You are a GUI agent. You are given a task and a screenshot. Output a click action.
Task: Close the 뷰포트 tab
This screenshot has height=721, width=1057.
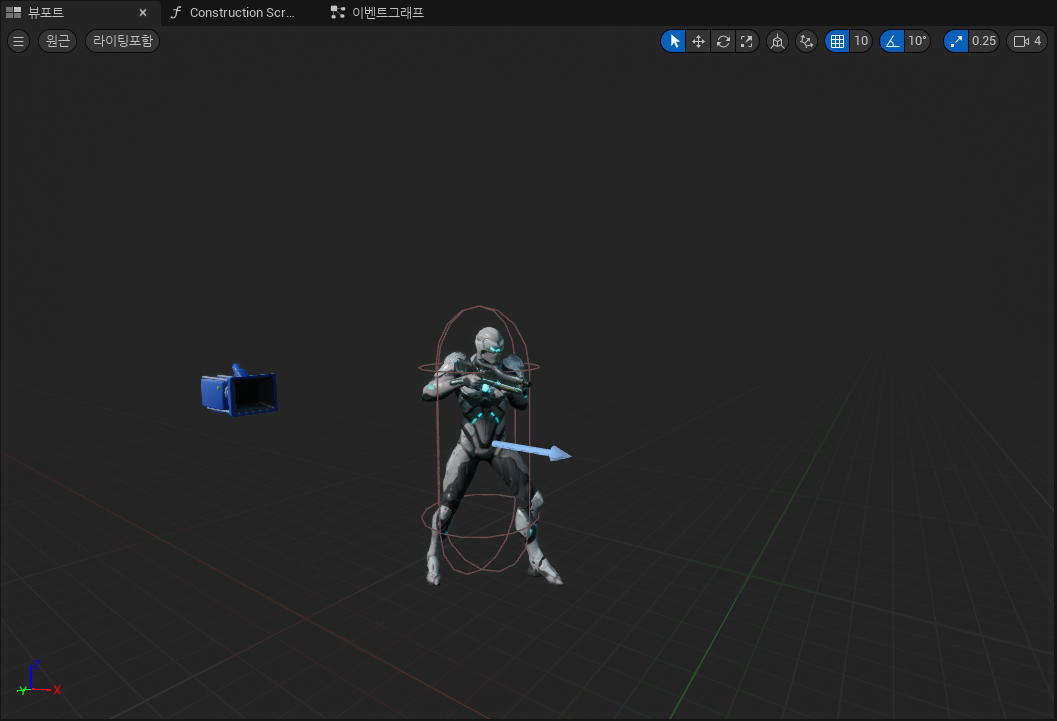tap(143, 12)
